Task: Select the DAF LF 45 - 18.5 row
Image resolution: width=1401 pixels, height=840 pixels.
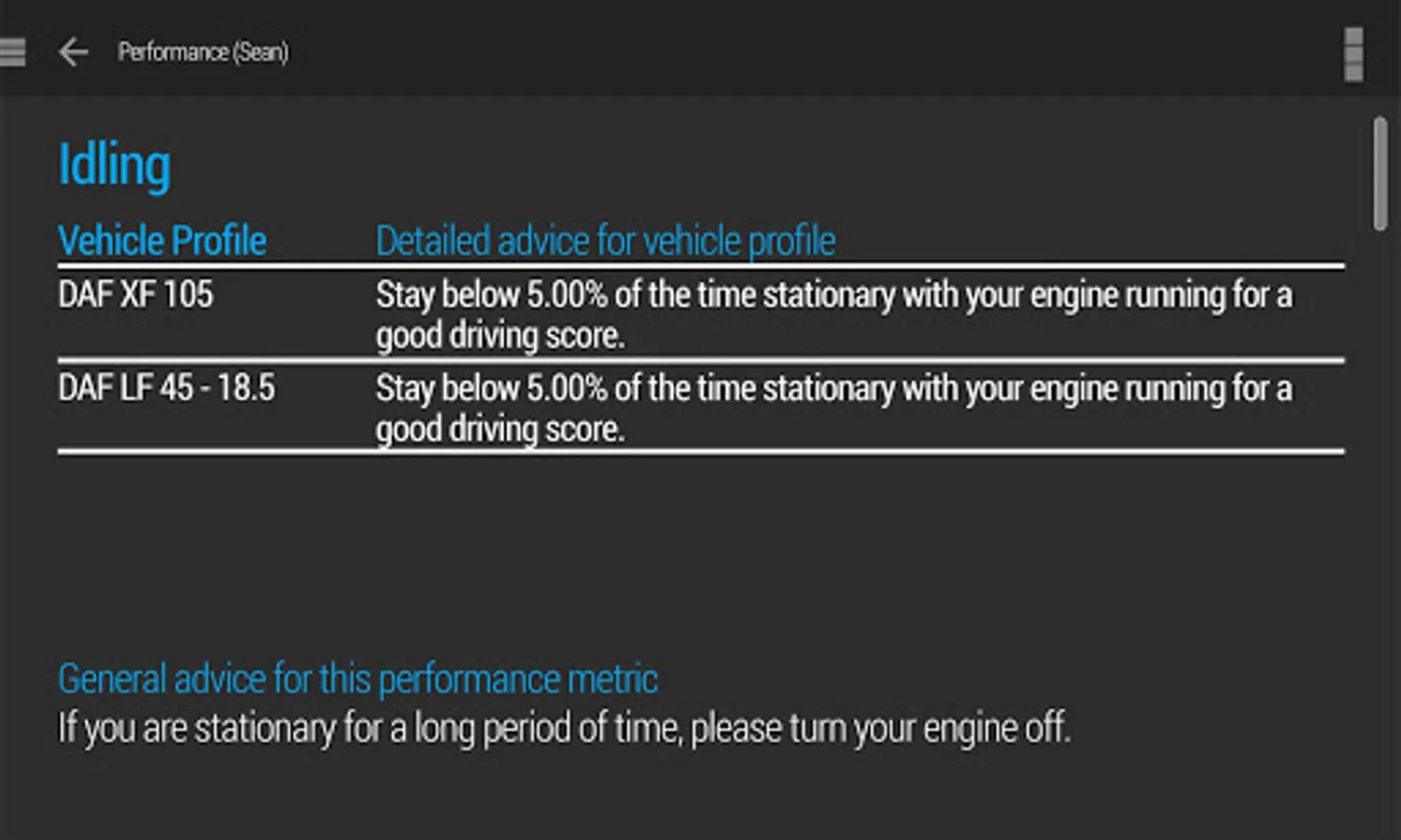Action: click(x=166, y=387)
